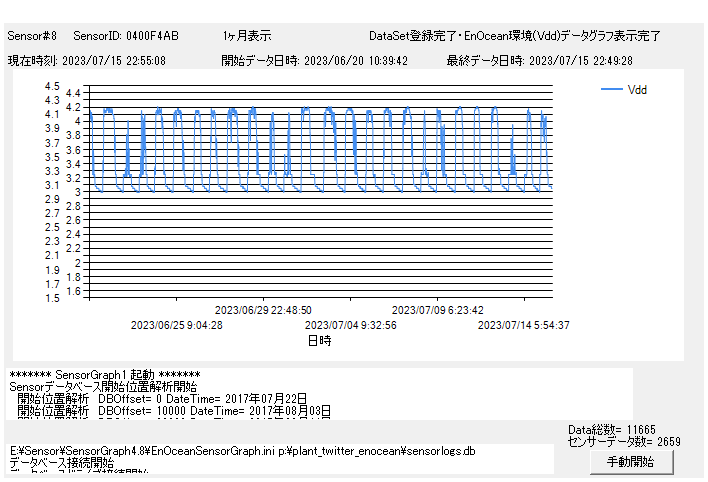Viewport: 708px width, 482px height.
Task: Click the EnOceanSensorGraph.ini path log box
Action: [x=280, y=458]
